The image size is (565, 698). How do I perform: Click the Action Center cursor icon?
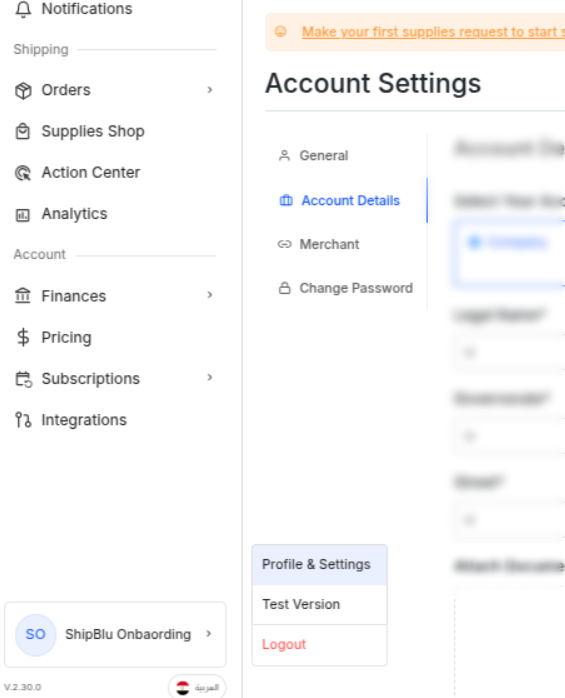click(x=23, y=173)
